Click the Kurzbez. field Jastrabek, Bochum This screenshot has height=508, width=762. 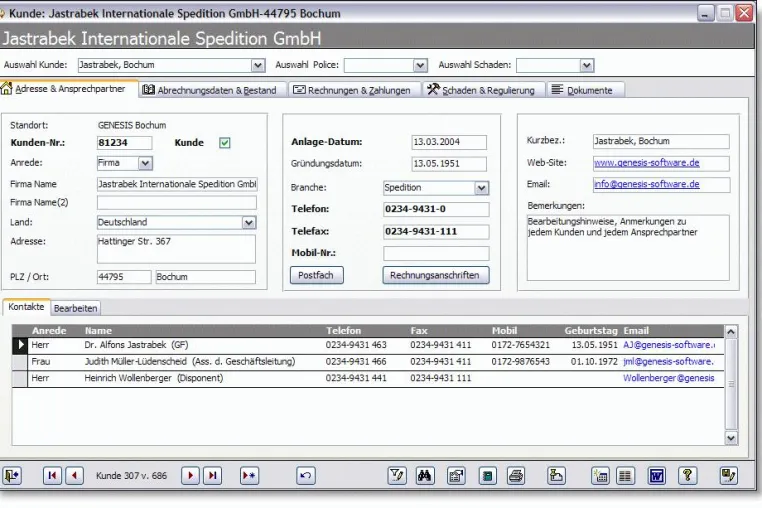[x=661, y=141]
